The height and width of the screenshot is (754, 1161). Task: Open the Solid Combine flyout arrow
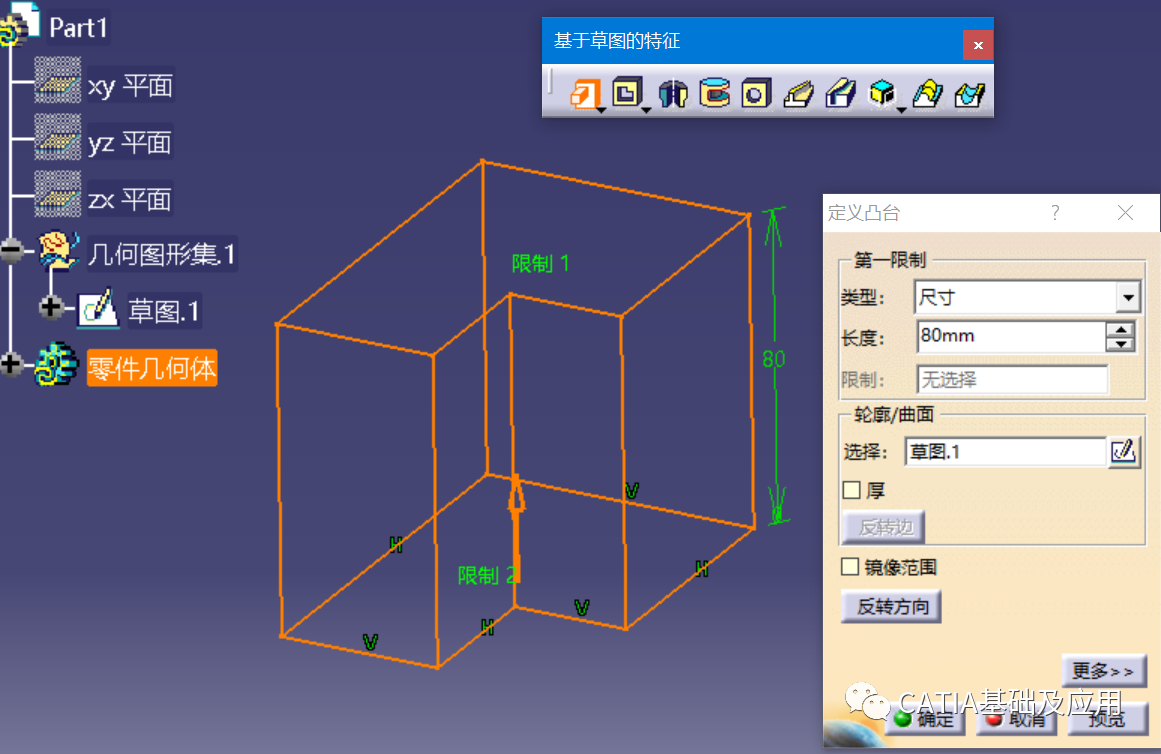pos(901,110)
